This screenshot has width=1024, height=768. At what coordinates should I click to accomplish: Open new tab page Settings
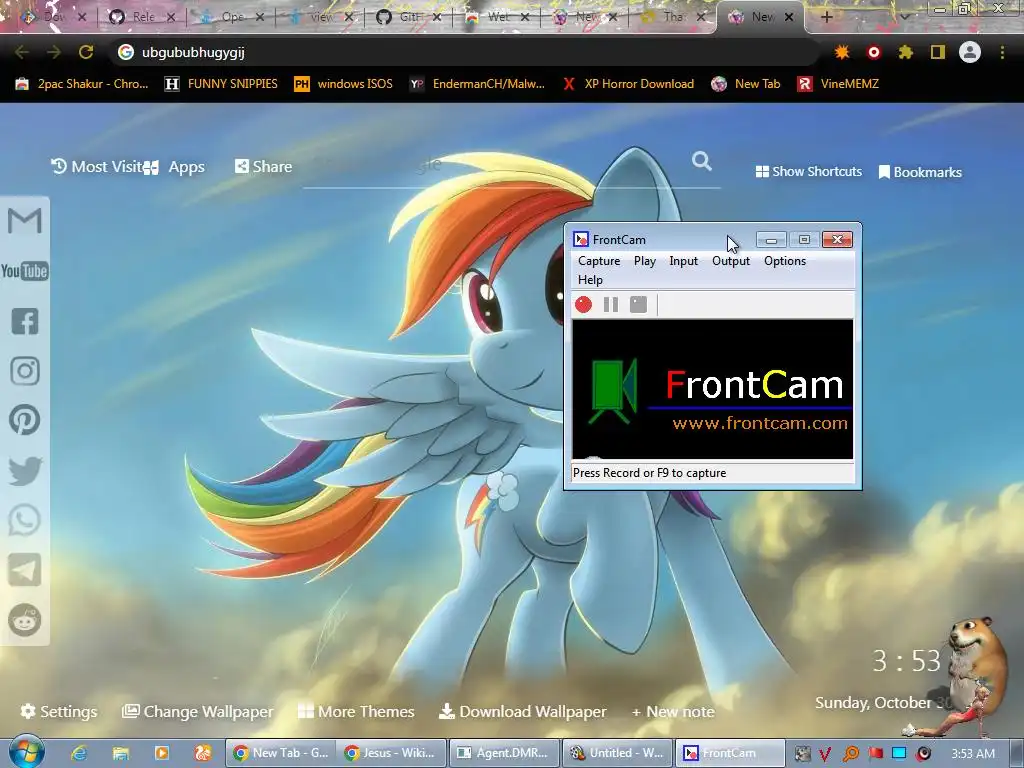point(59,711)
